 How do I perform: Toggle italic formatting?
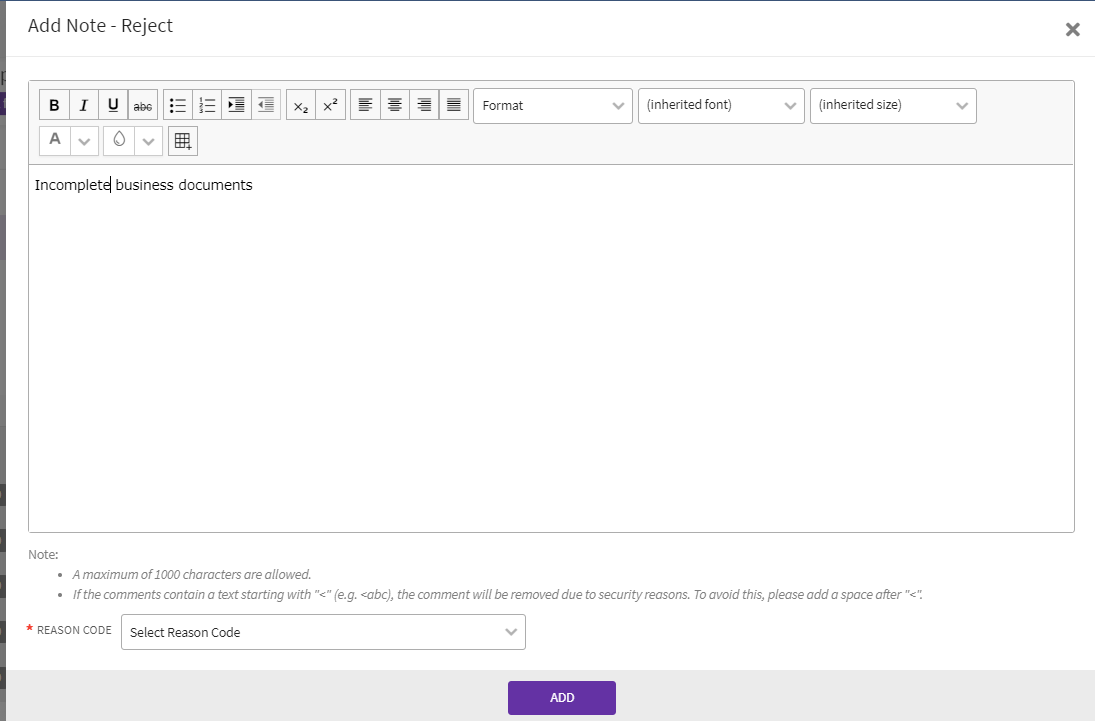pos(84,105)
